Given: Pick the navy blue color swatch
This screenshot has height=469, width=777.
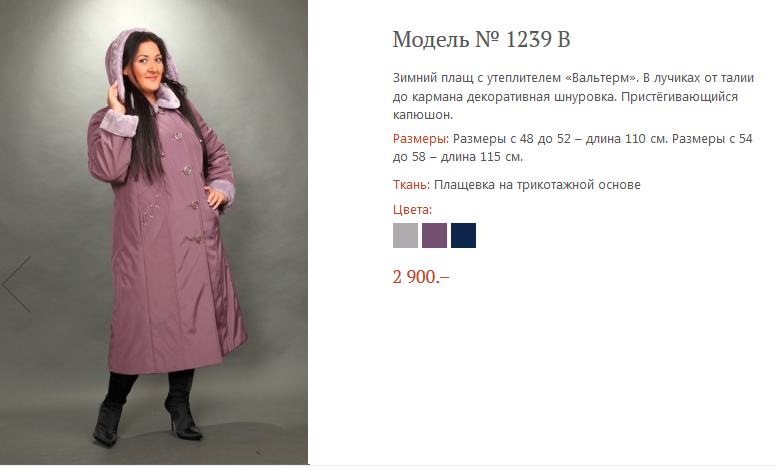Looking at the screenshot, I should pos(463,235).
